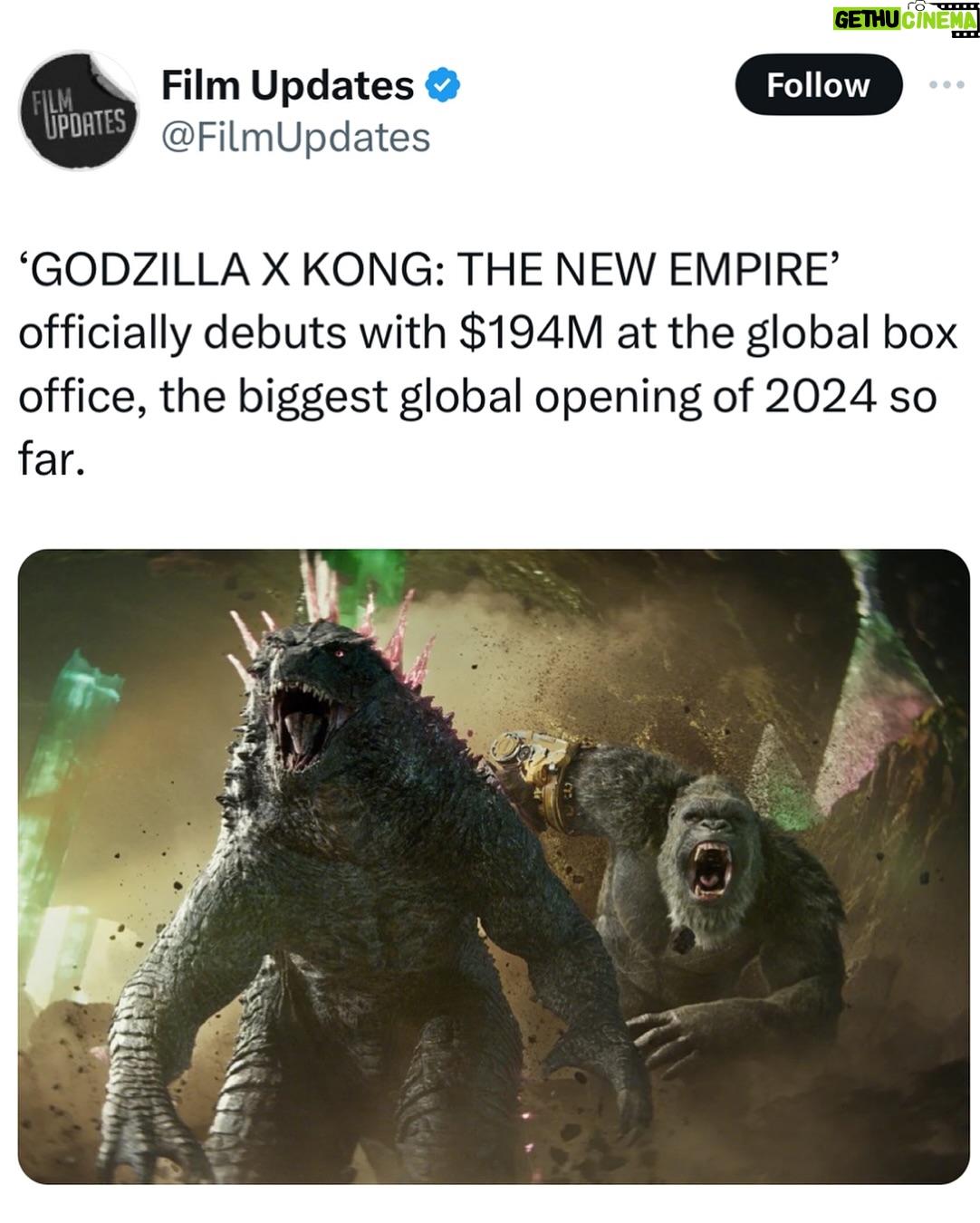Click the '2024' text in the tweet
980x1223 pixels.
[x=820, y=396]
